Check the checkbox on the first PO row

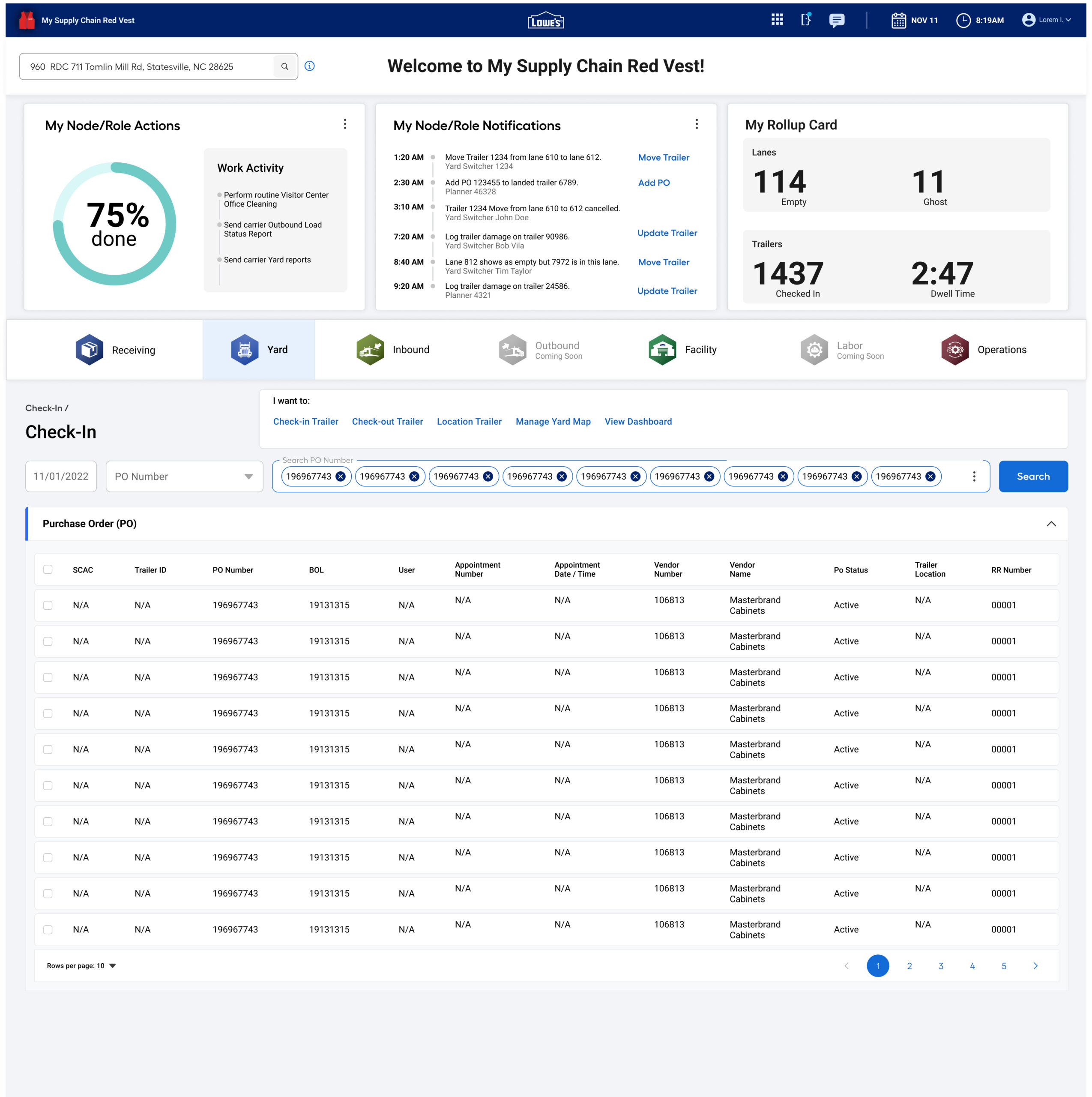pyautogui.click(x=48, y=605)
